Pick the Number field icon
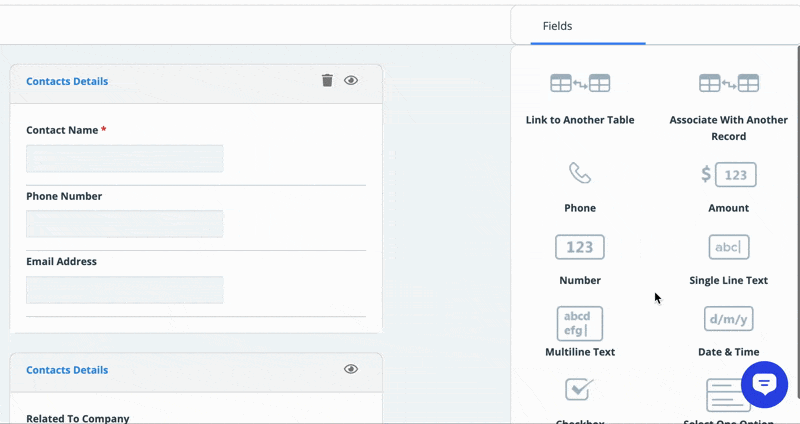The width and height of the screenshot is (800, 424). tap(580, 247)
